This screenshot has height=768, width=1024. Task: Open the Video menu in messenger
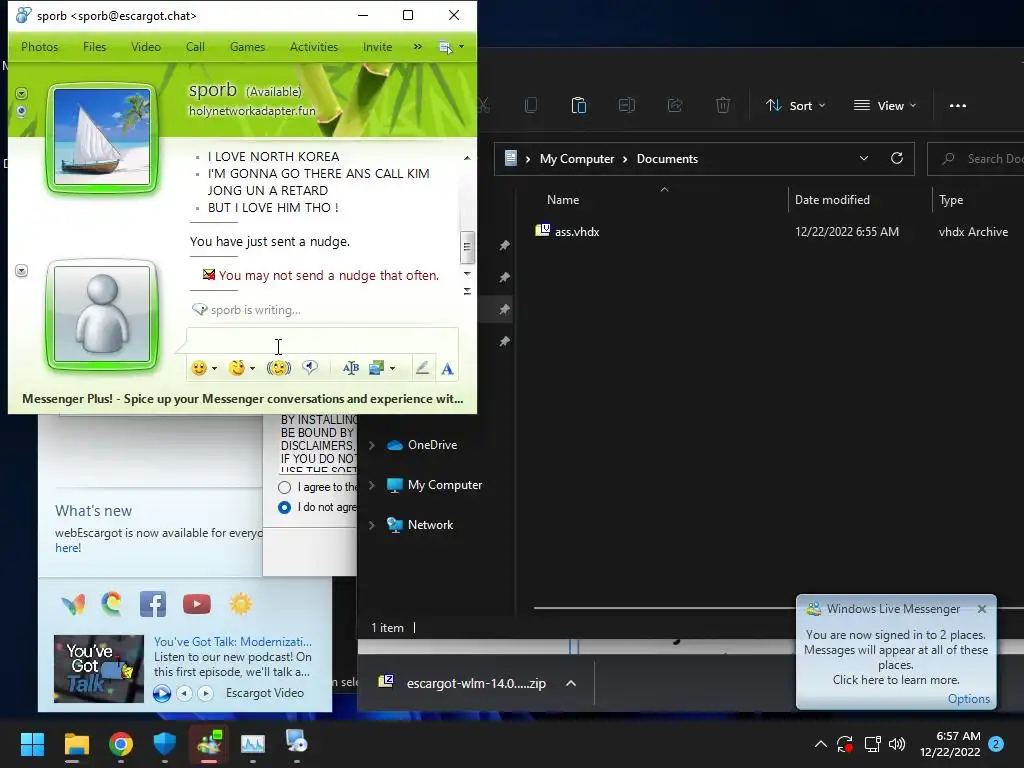point(146,47)
